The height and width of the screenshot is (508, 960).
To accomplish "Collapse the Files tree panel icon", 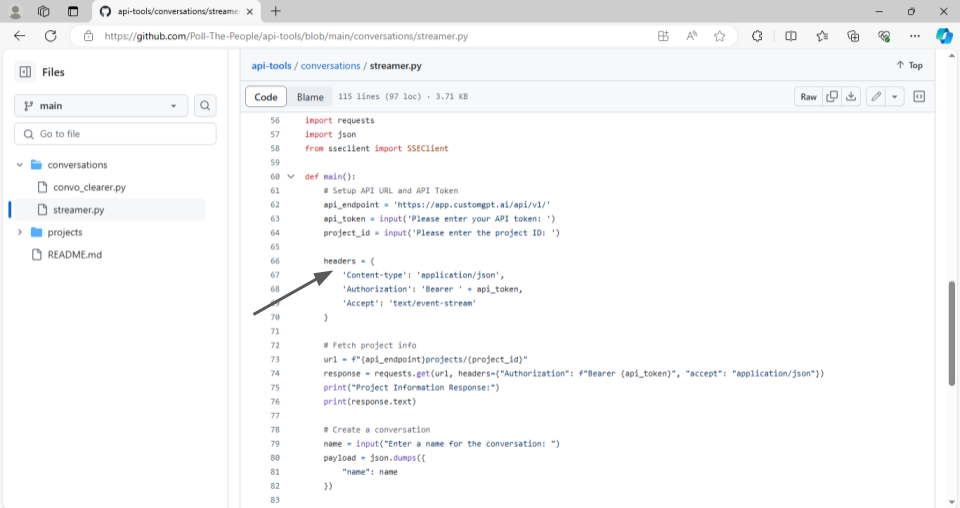I will tap(25, 72).
